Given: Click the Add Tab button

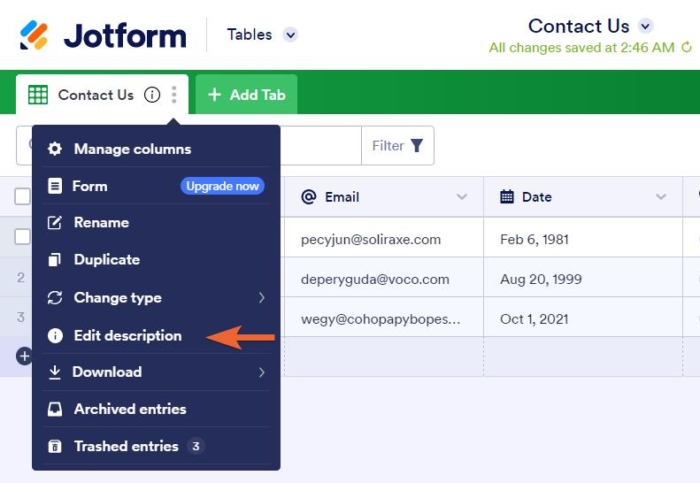Looking at the screenshot, I should tap(246, 95).
